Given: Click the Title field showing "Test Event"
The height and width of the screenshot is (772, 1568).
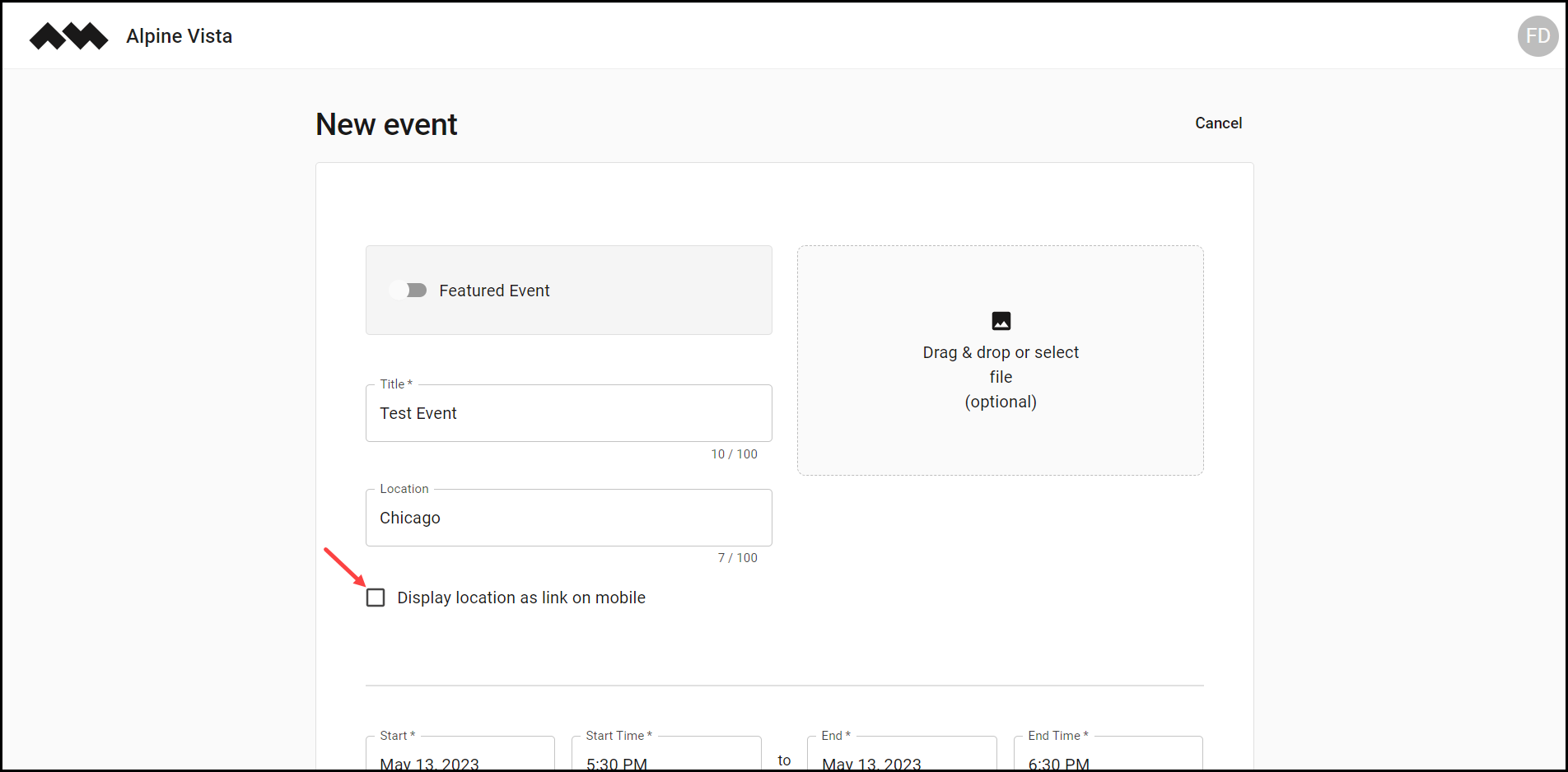Looking at the screenshot, I should [568, 412].
